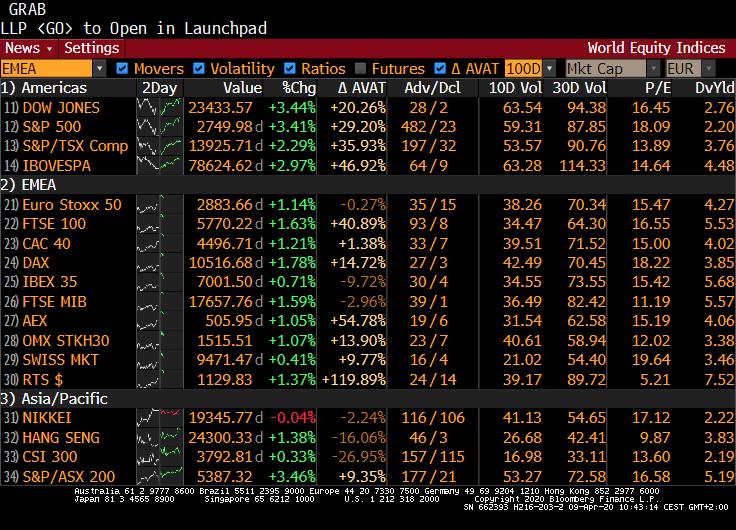Open the EMEA region dropdown arrow
The image size is (736, 530).
[99, 69]
